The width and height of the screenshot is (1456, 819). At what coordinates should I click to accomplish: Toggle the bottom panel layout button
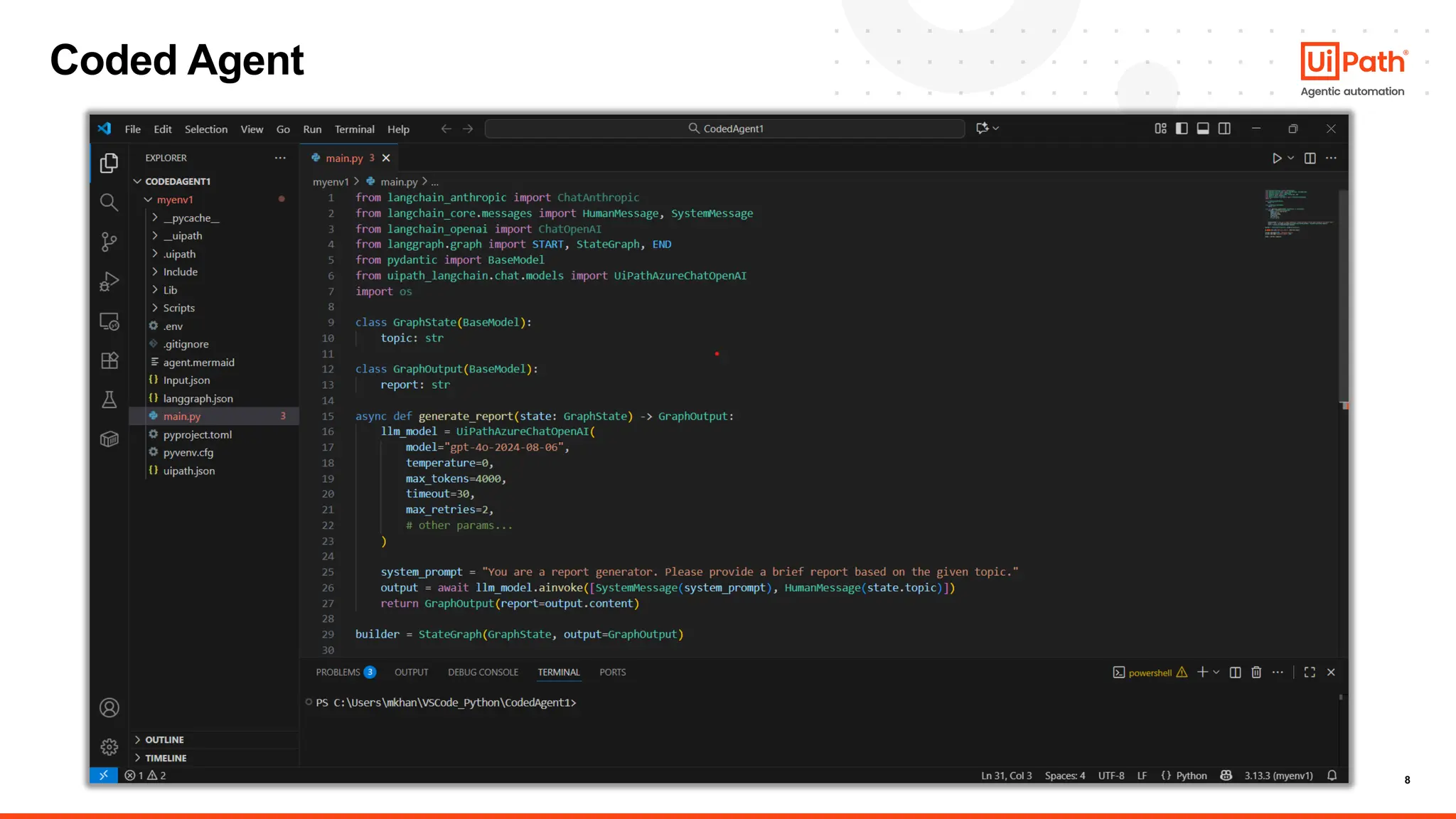(1203, 129)
